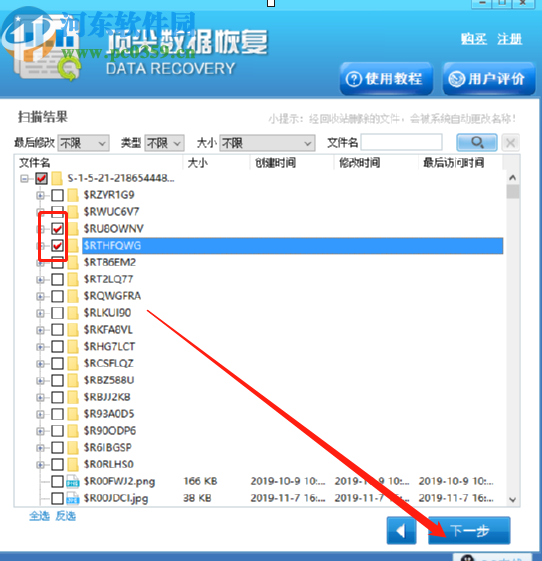This screenshot has height=561, width=542.
Task: Click the folder icon of $RBJJ2KB
Action: [x=73, y=397]
